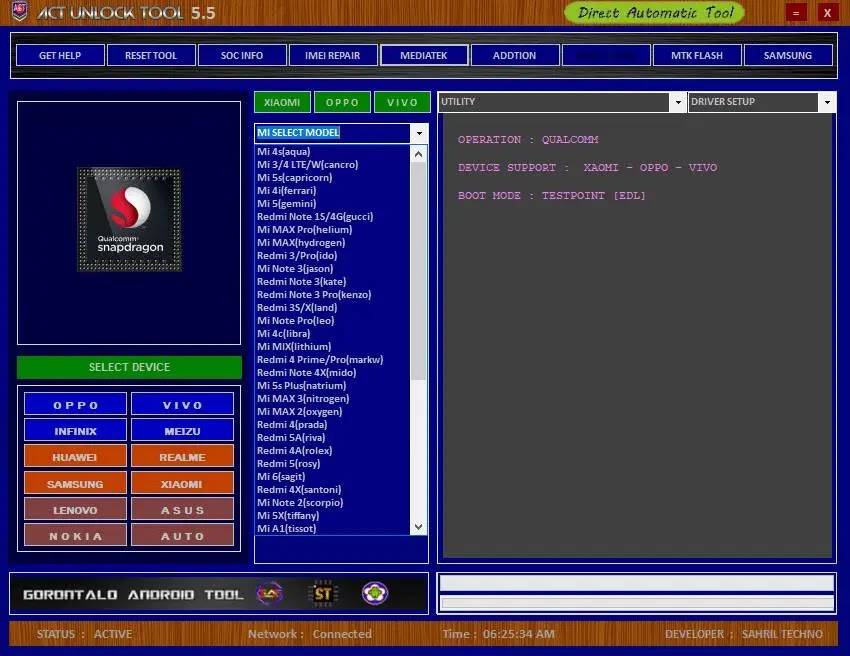Click the ST chip icon in footer
Image resolution: width=850 pixels, height=656 pixels.
[x=323, y=594]
